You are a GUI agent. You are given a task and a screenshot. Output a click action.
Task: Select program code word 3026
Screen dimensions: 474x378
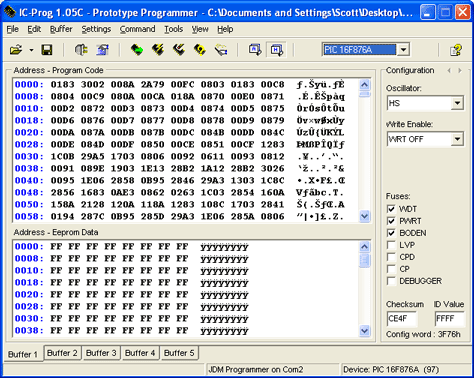272,169
